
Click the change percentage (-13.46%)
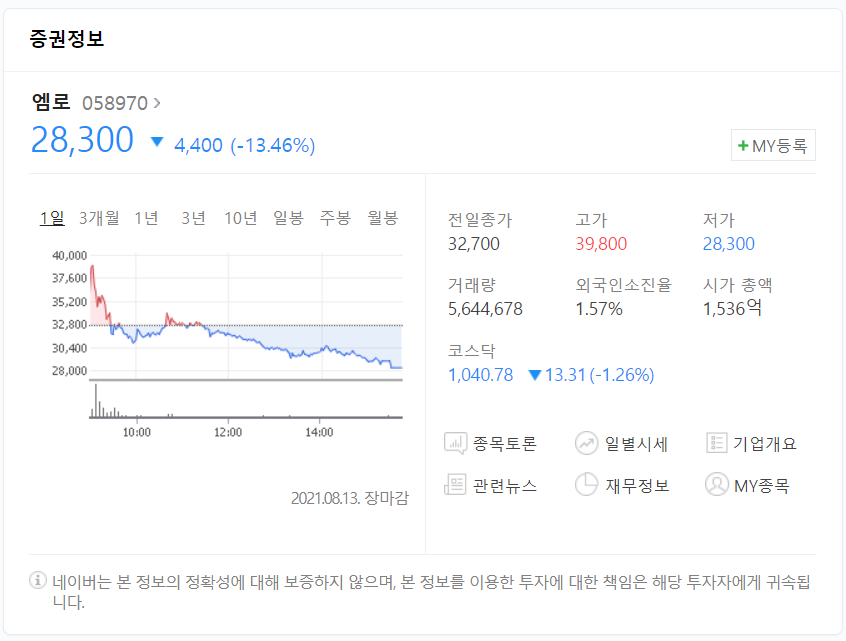coord(272,146)
